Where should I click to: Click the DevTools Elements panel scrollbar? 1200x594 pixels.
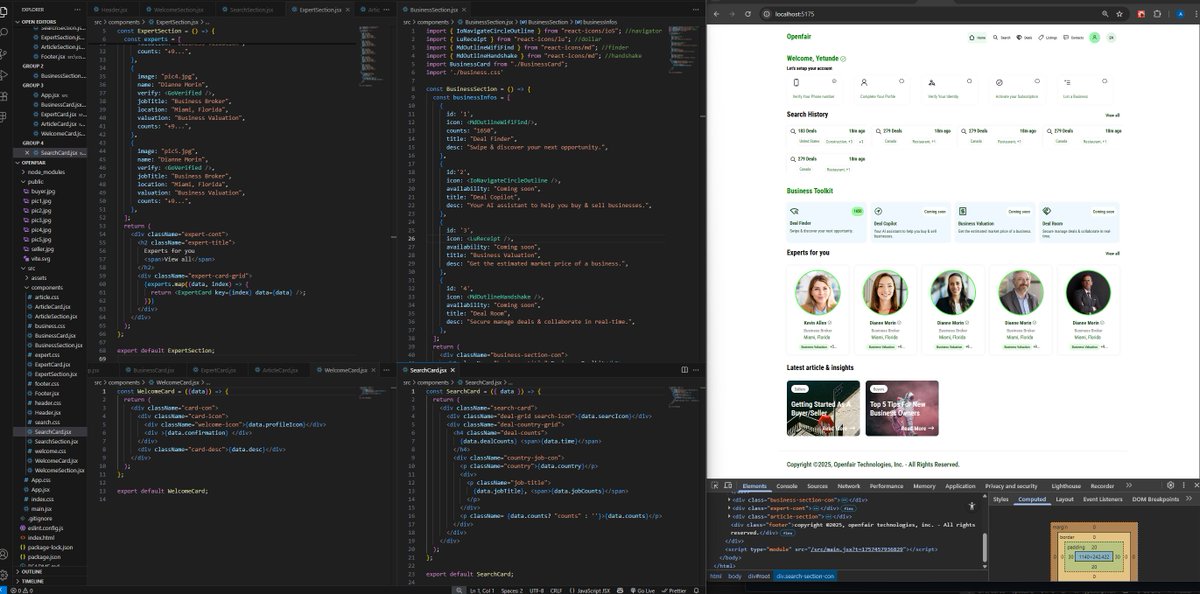click(985, 548)
